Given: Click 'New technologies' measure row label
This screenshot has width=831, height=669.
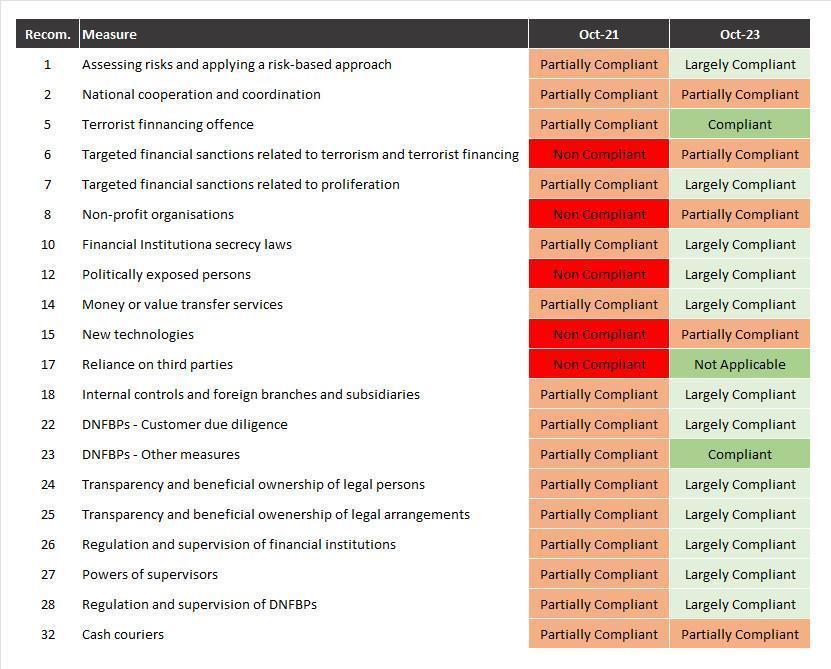Looking at the screenshot, I should 138,334.
